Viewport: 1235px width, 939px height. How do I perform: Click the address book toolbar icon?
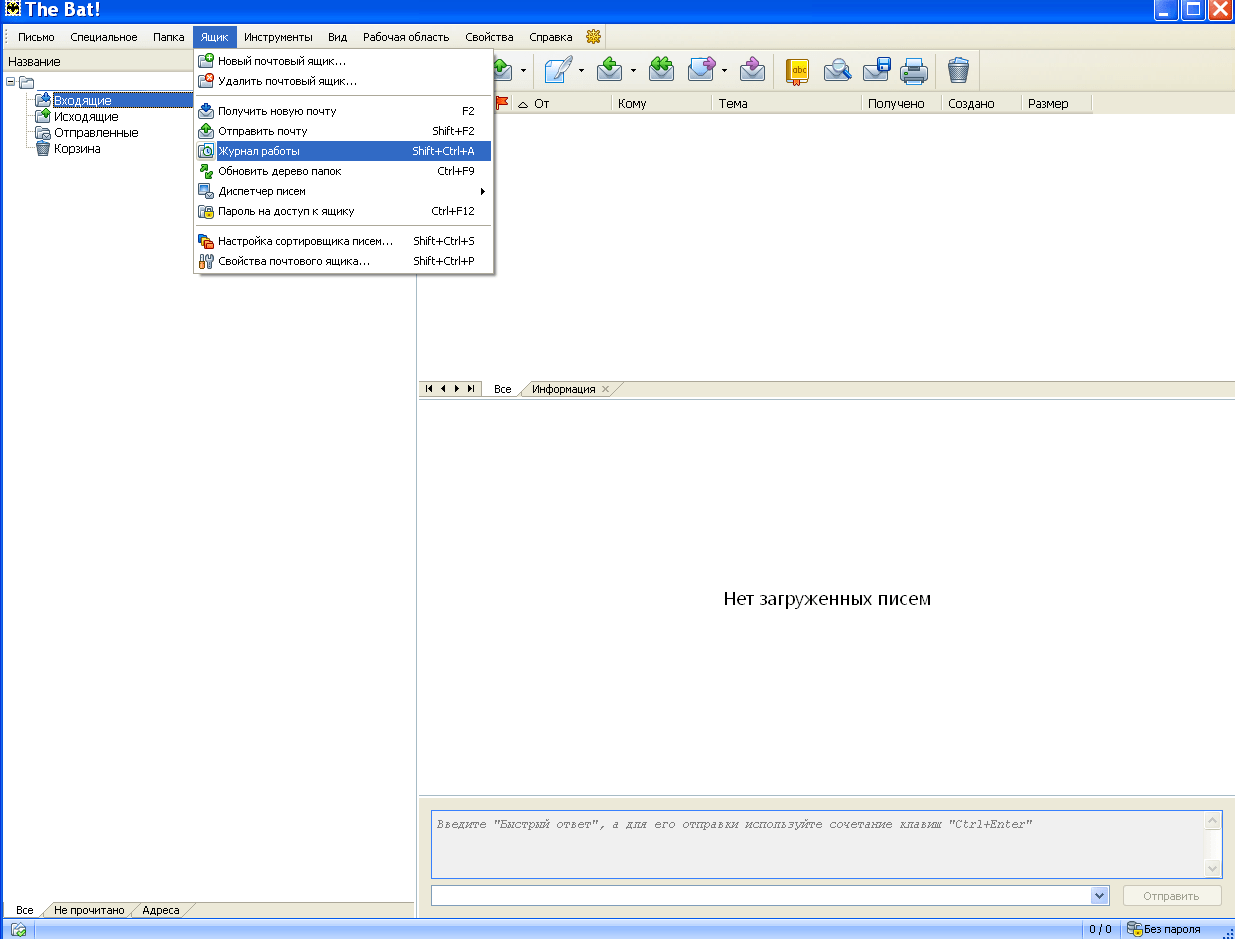click(797, 70)
